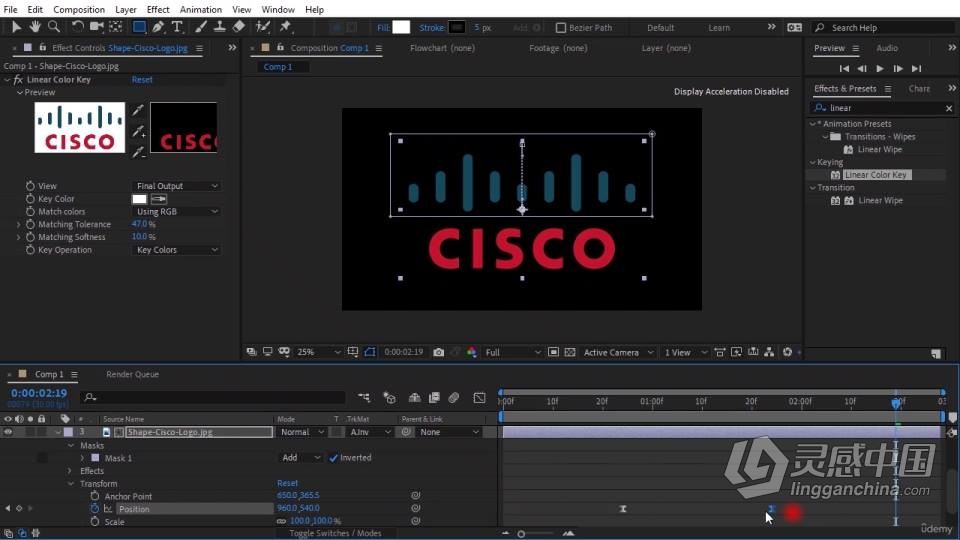Toggle the Scale stopwatch
Image resolution: width=960 pixels, height=540 pixels.
[x=94, y=522]
